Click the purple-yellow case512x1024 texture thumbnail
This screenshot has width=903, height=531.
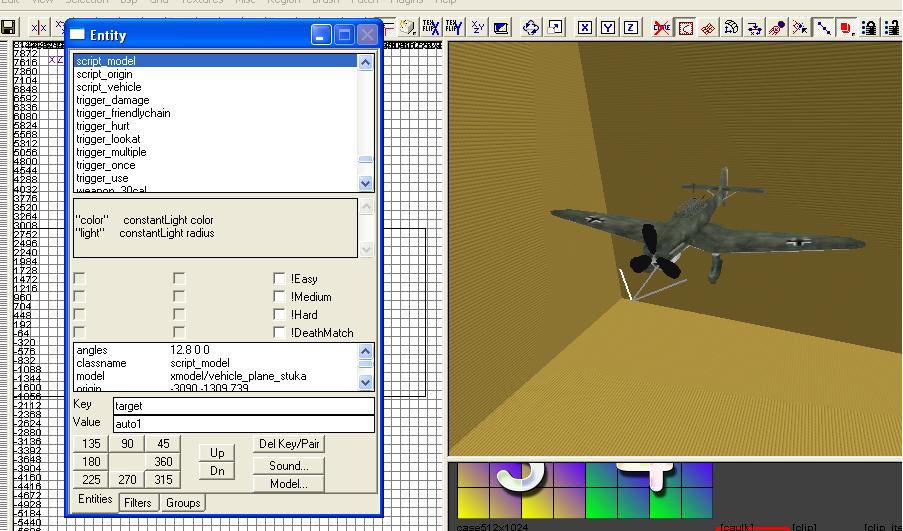[521, 491]
